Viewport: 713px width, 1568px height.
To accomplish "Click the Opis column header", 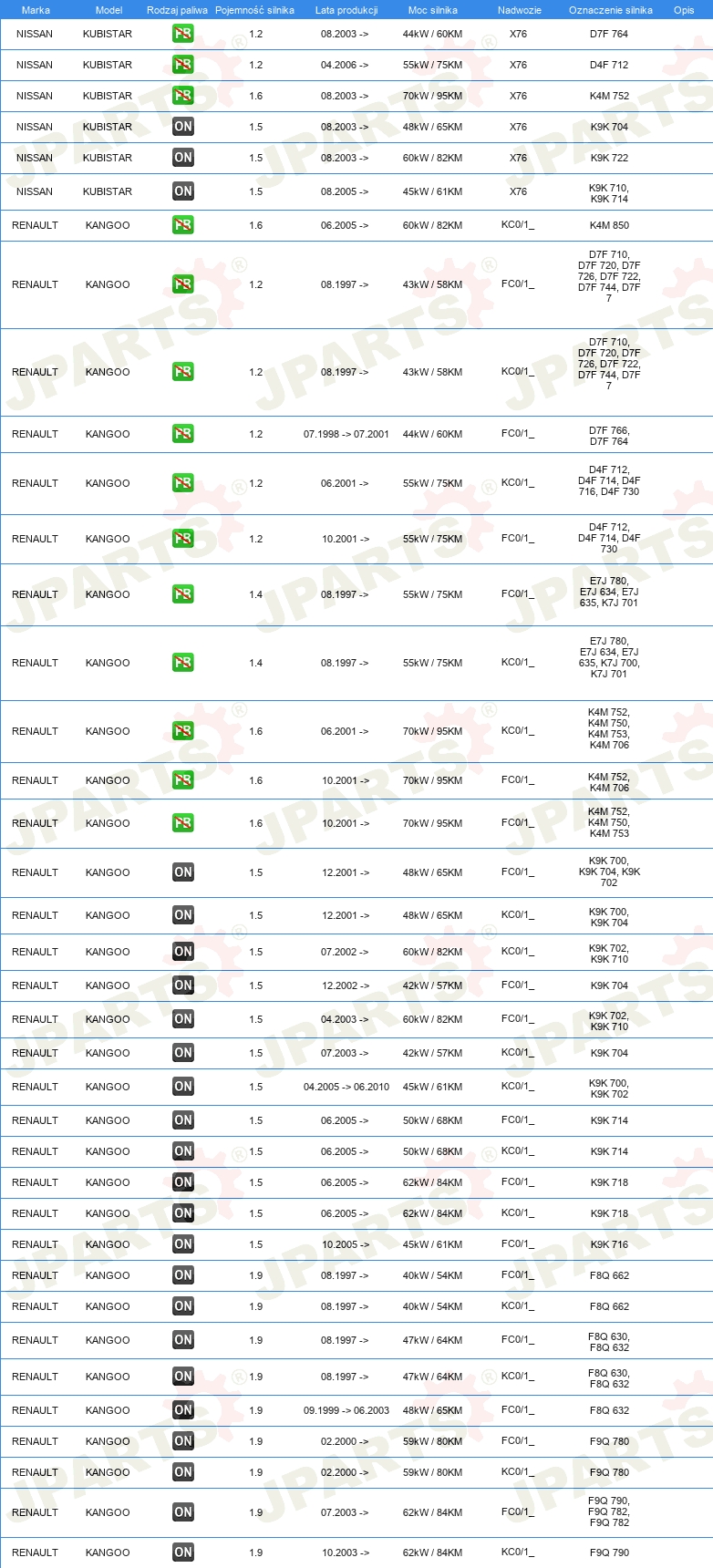I will tap(684, 10).
